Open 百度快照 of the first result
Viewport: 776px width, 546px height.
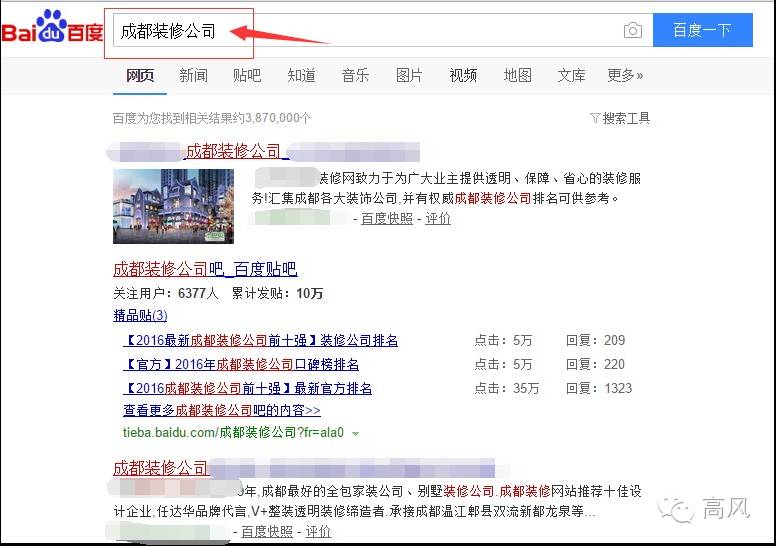(x=387, y=218)
